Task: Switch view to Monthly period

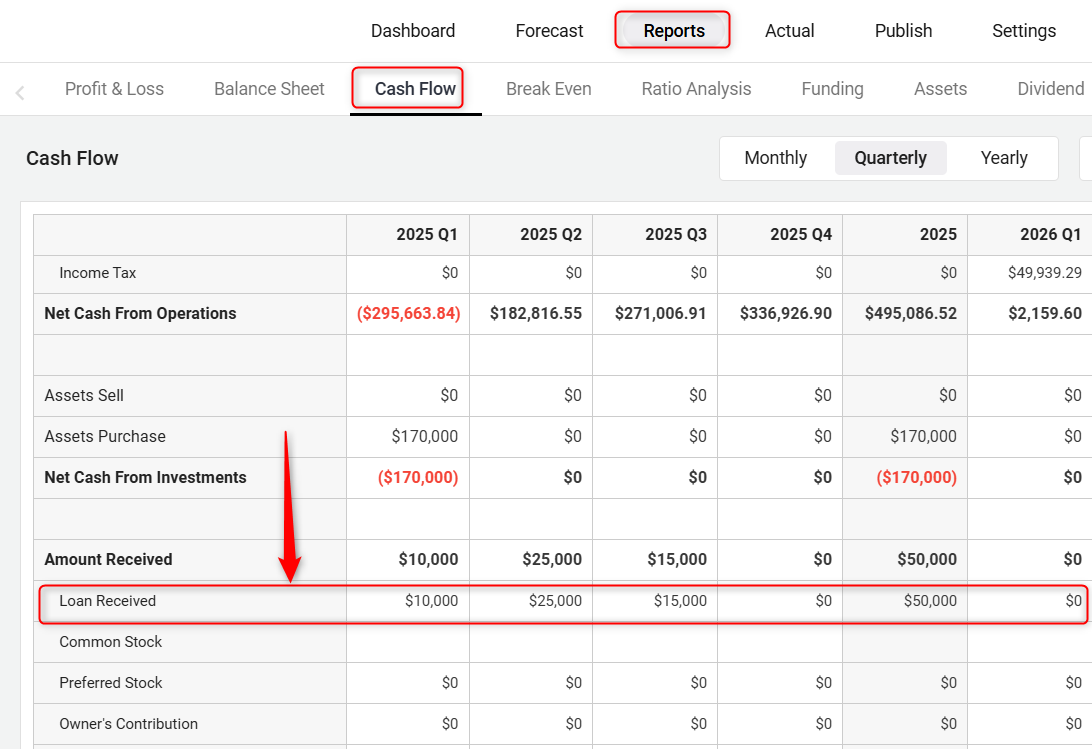Action: click(775, 158)
